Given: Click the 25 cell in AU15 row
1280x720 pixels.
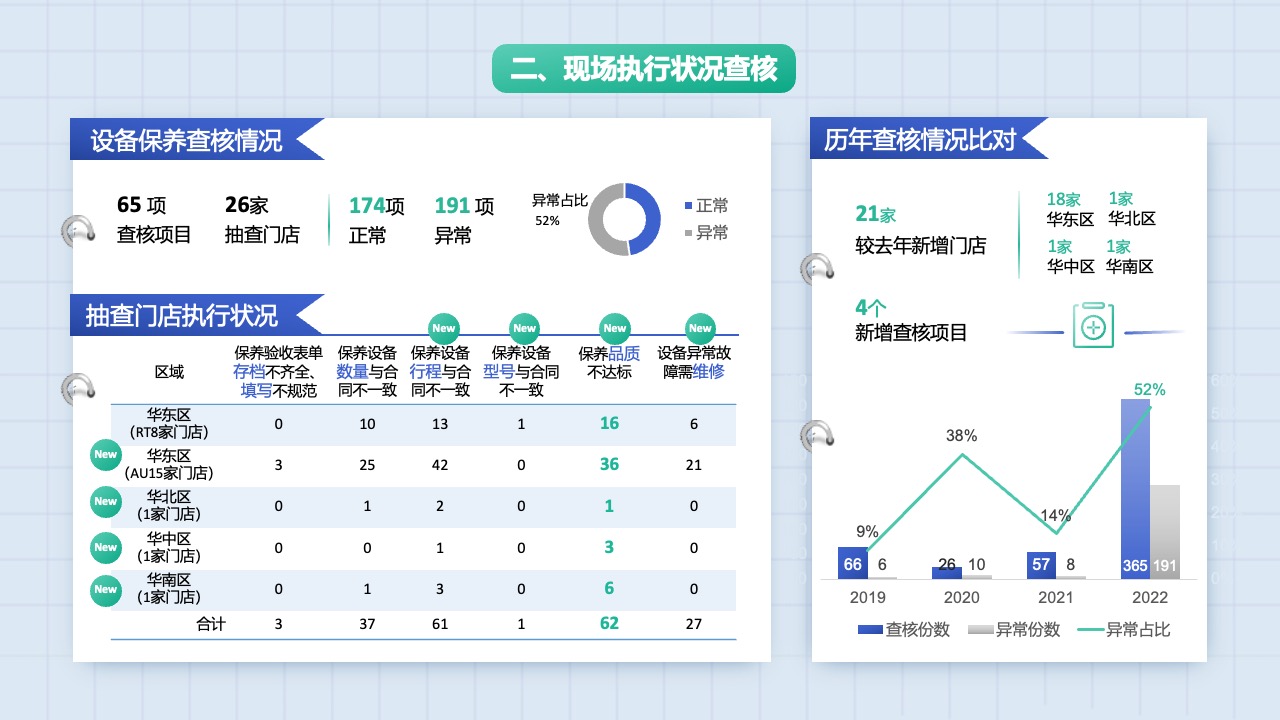Looking at the screenshot, I should (367, 465).
